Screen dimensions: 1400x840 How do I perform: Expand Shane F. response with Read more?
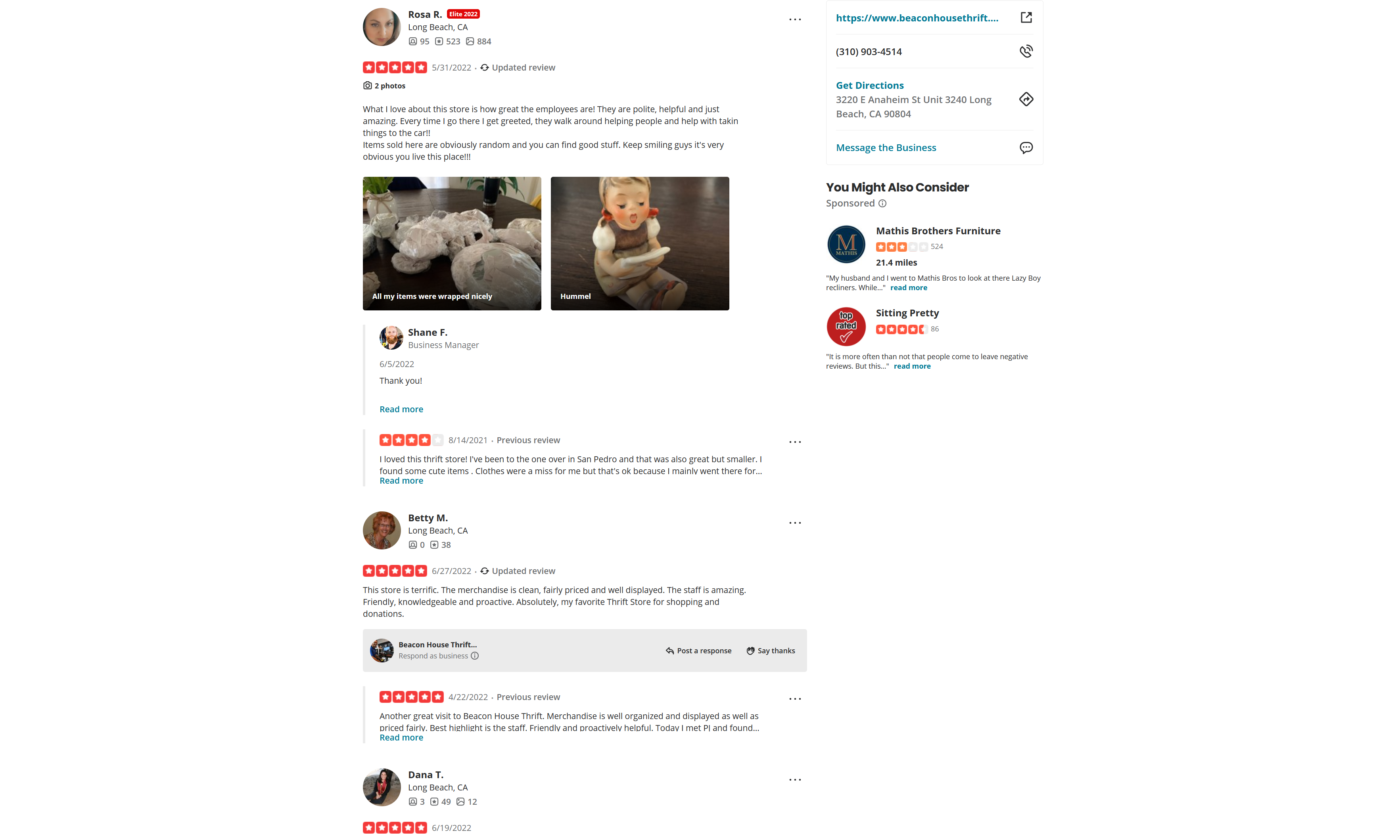(401, 409)
